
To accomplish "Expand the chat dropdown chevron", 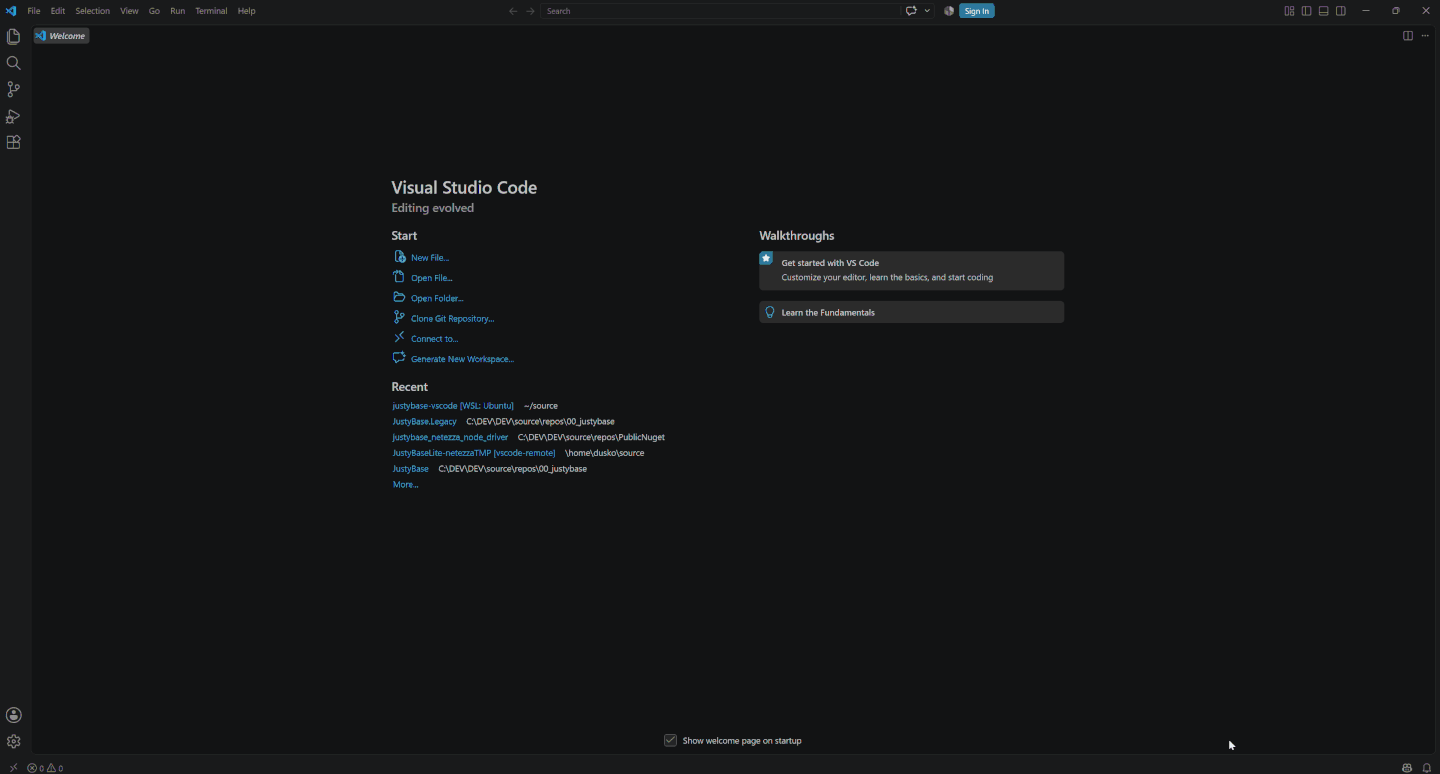I will (928, 11).
